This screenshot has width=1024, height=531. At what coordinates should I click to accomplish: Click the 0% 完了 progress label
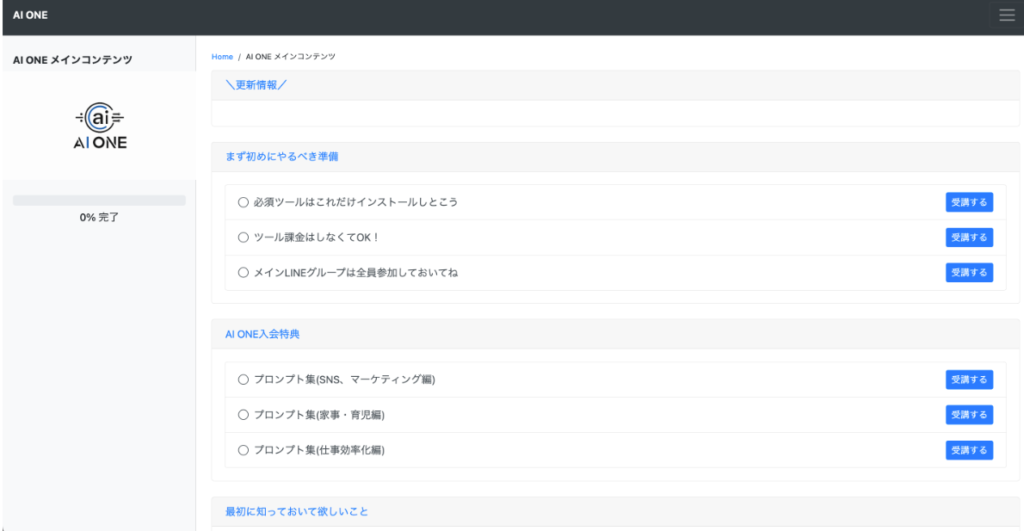point(99,217)
